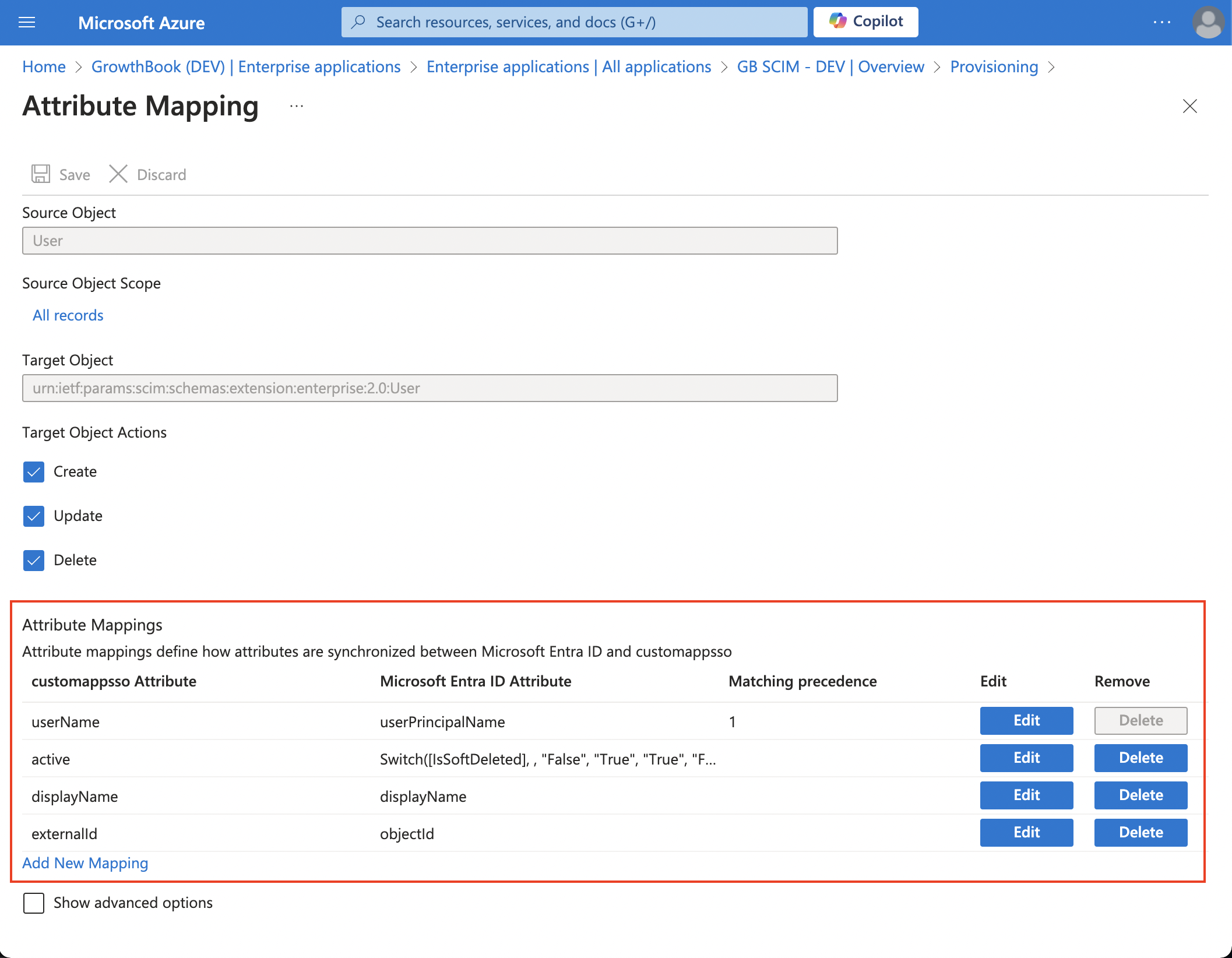
Task: Click the Matching precedence column header
Action: [x=802, y=681]
